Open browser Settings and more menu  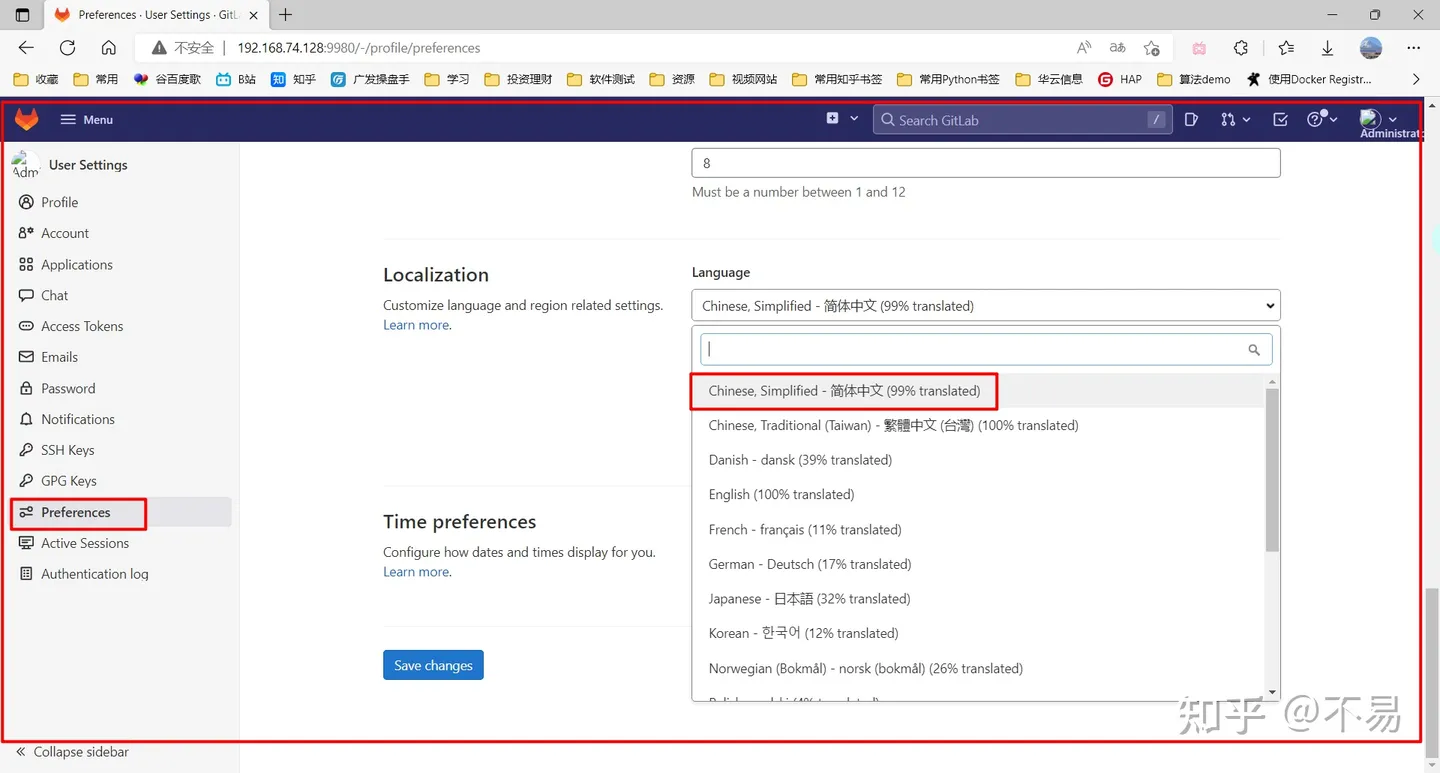tap(1413, 47)
